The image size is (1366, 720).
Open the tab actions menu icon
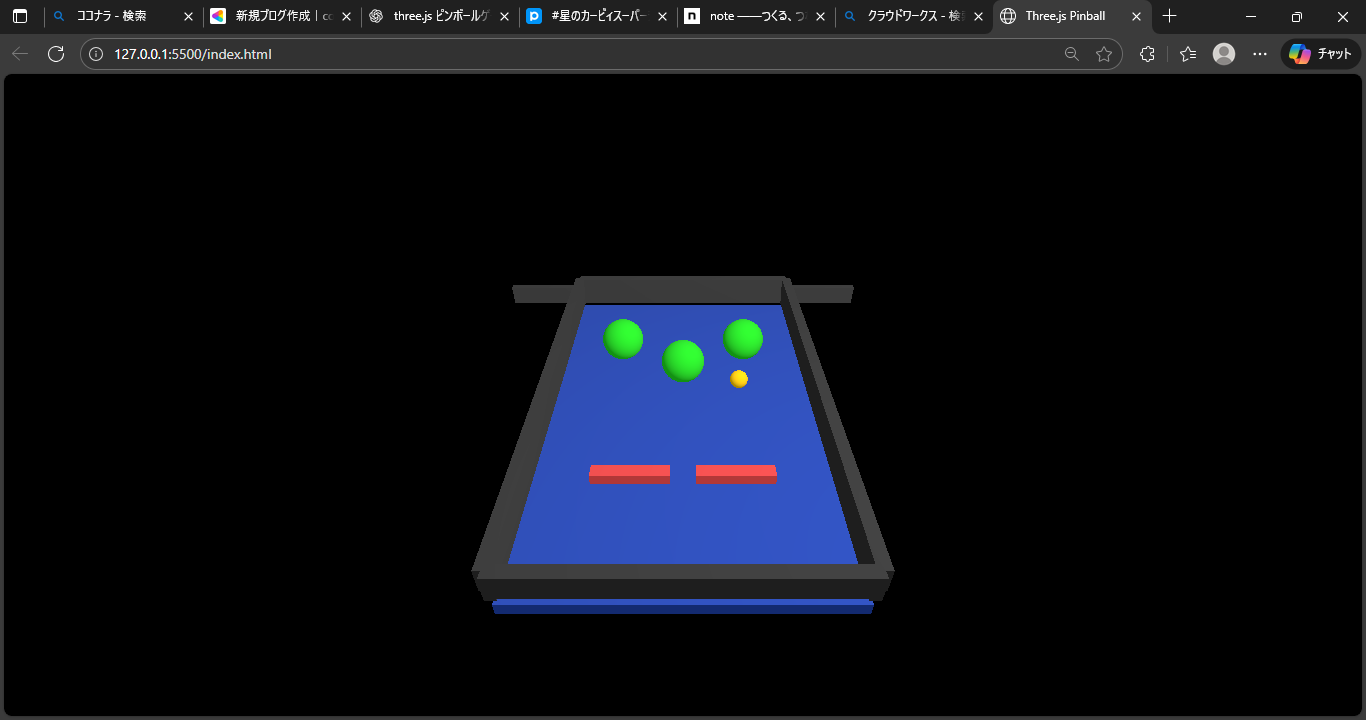tap(20, 16)
